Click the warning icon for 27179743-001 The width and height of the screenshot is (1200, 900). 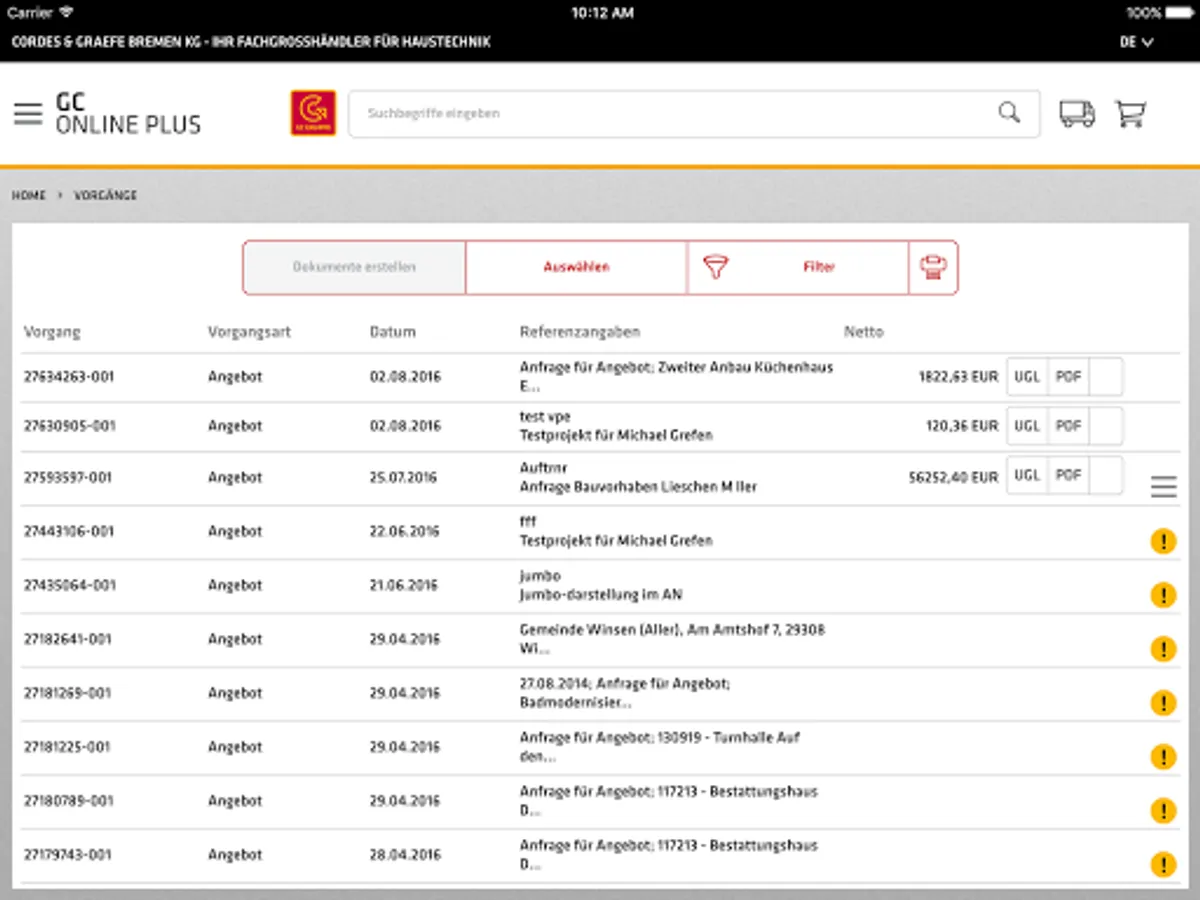click(x=1163, y=865)
